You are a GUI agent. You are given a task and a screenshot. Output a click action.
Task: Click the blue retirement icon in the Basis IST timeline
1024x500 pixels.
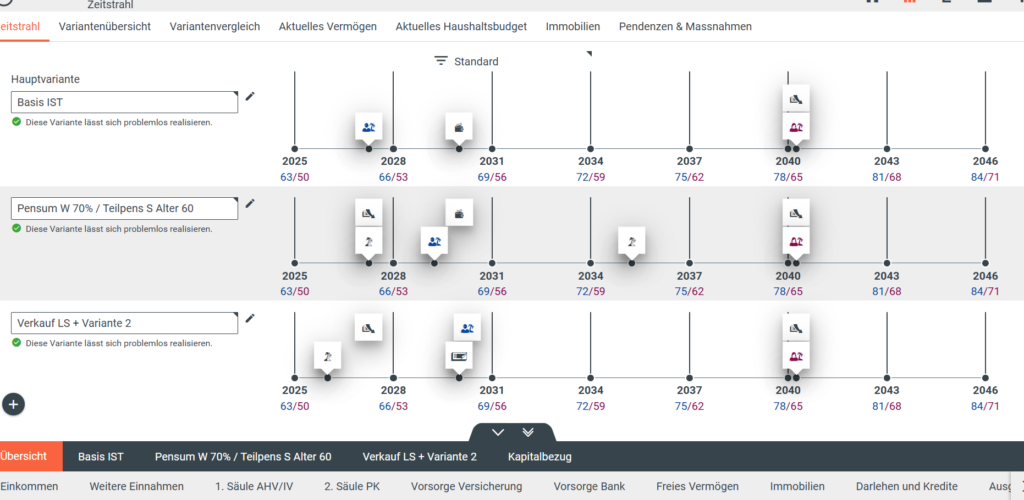[x=369, y=127]
